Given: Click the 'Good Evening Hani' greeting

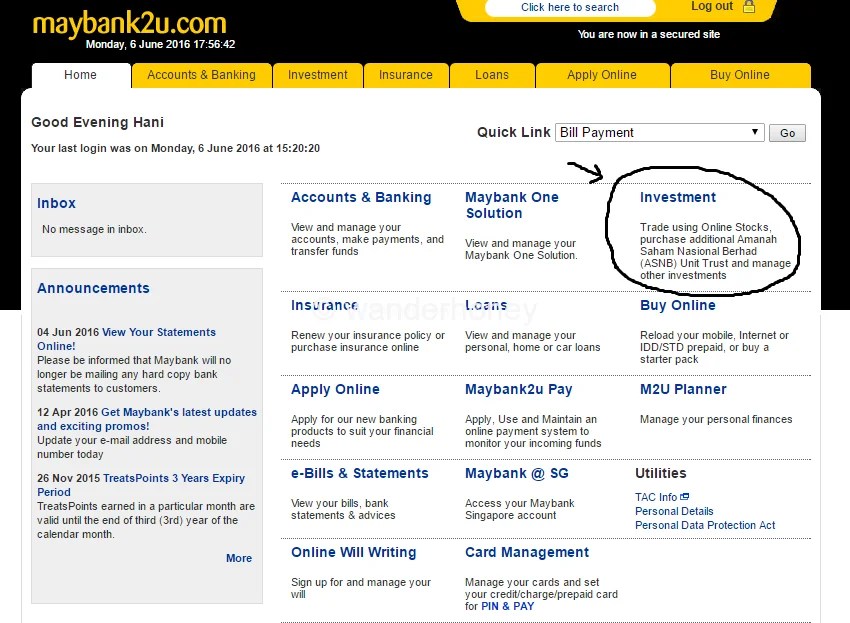Looking at the screenshot, I should (x=98, y=123).
